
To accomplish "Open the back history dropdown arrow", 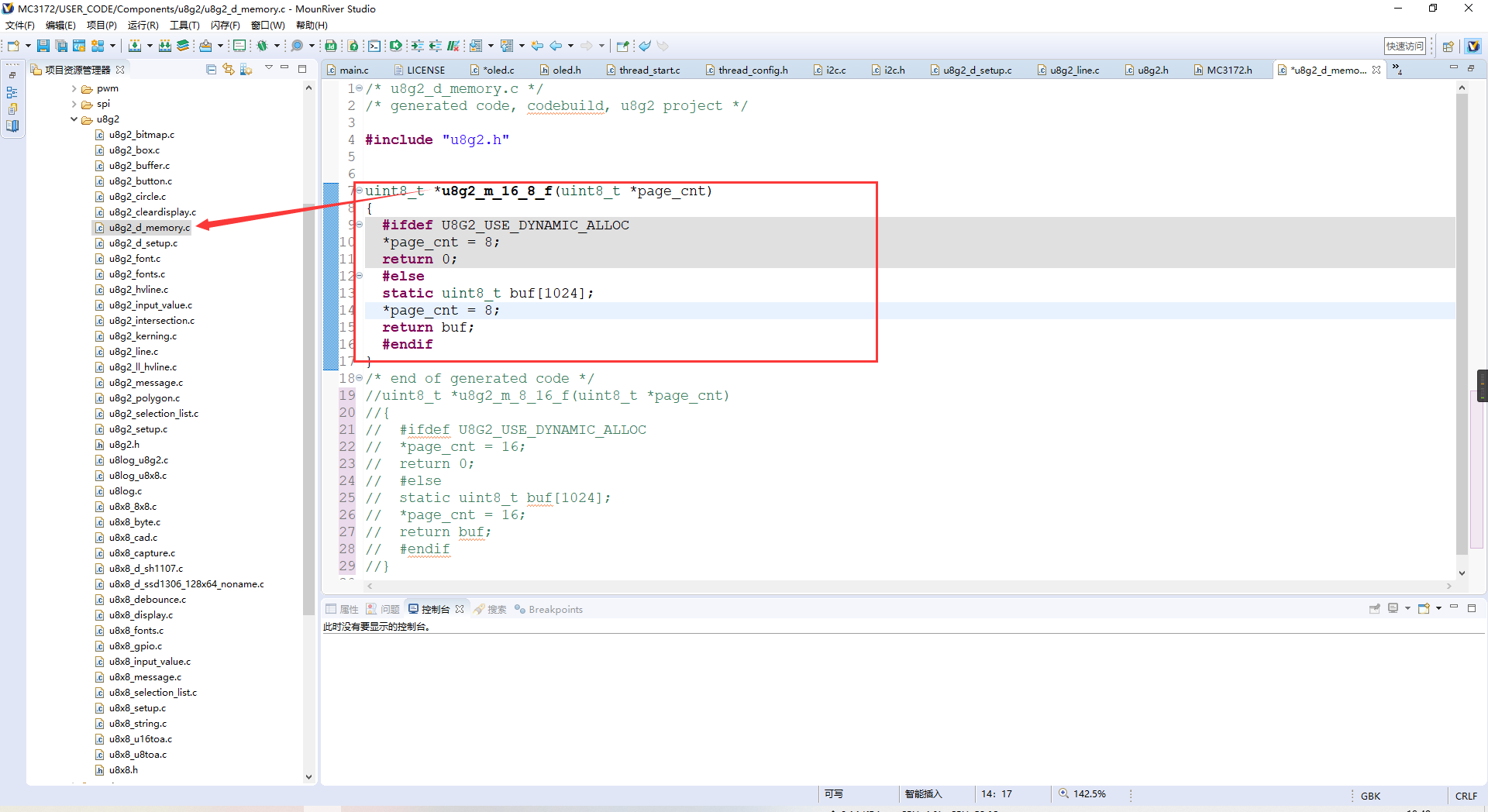I will pos(570,46).
